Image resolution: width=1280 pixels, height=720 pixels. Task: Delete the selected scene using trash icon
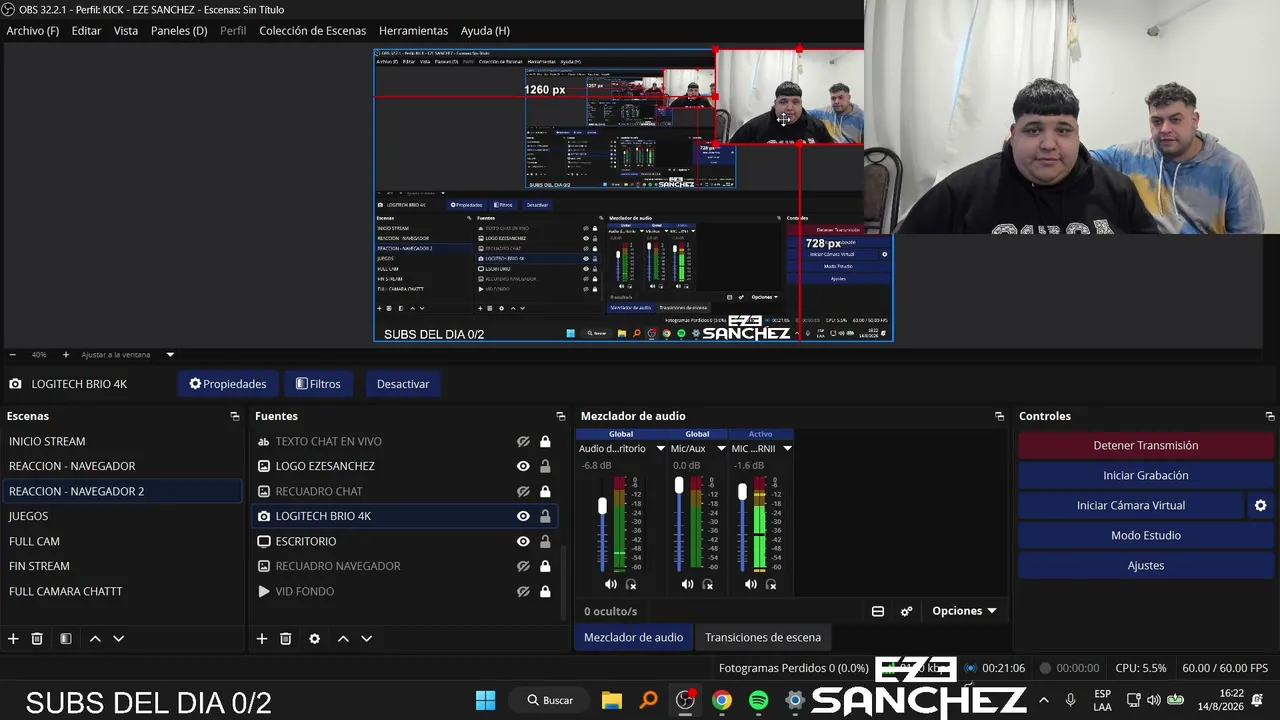click(37, 638)
